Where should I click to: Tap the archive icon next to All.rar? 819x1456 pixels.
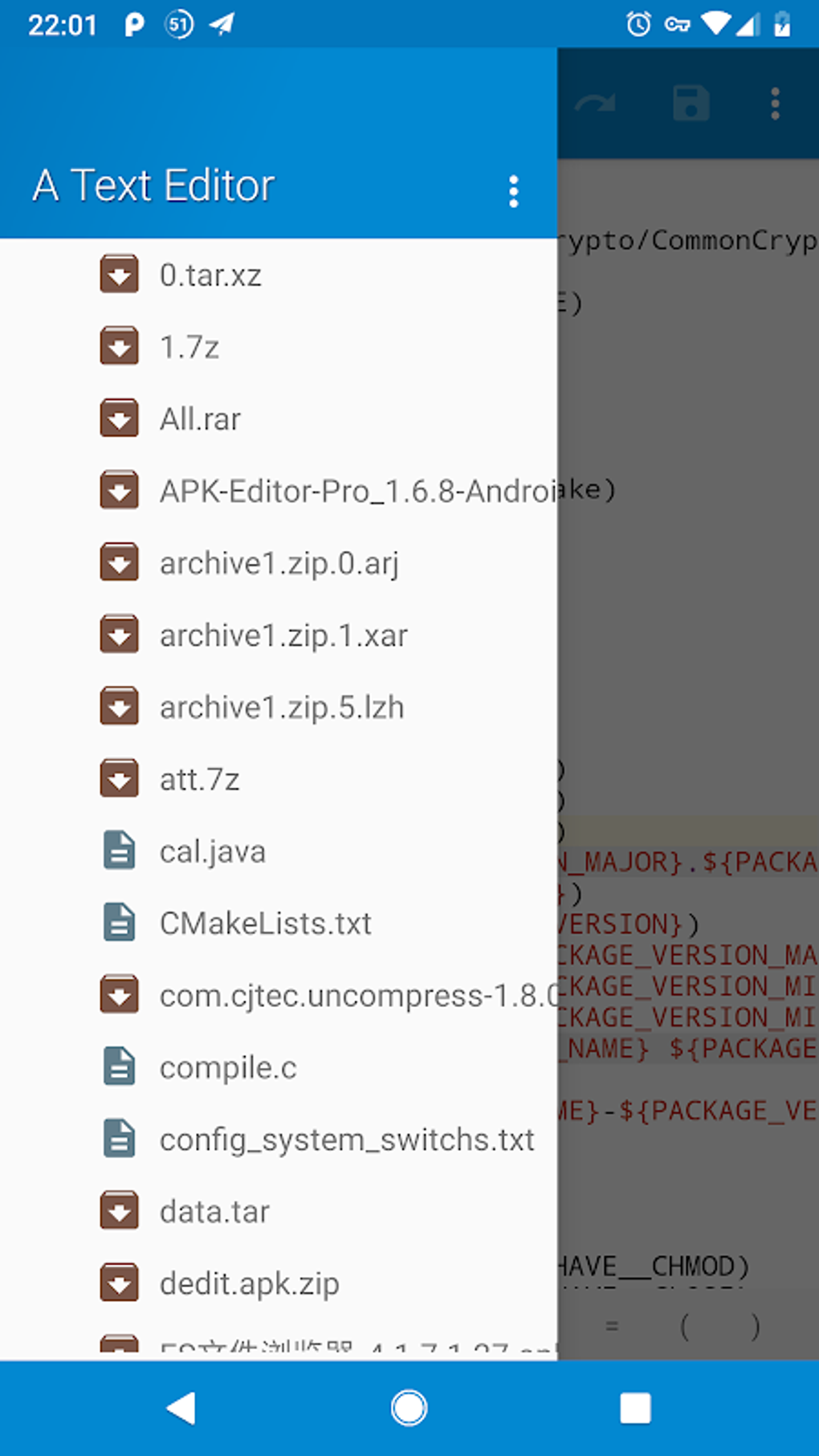pos(119,418)
